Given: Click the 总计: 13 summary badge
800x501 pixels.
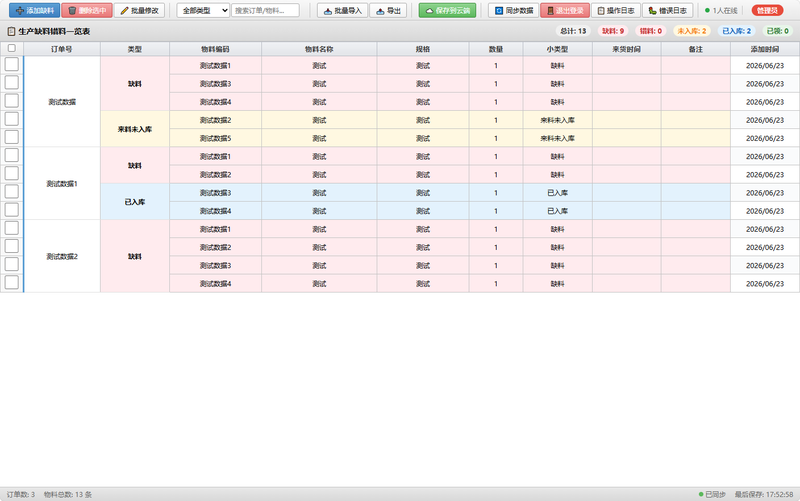Looking at the screenshot, I should point(573,31).
